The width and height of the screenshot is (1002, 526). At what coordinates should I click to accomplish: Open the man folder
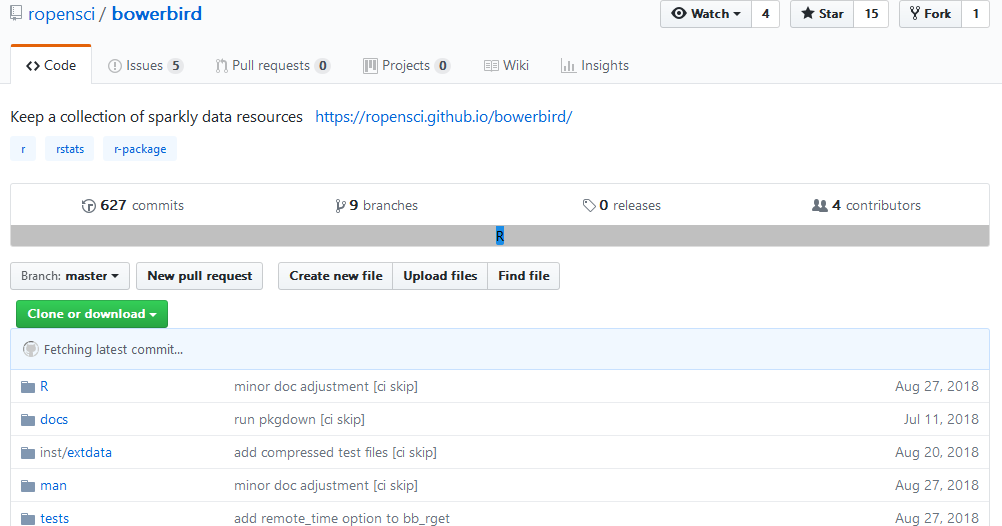pos(53,486)
